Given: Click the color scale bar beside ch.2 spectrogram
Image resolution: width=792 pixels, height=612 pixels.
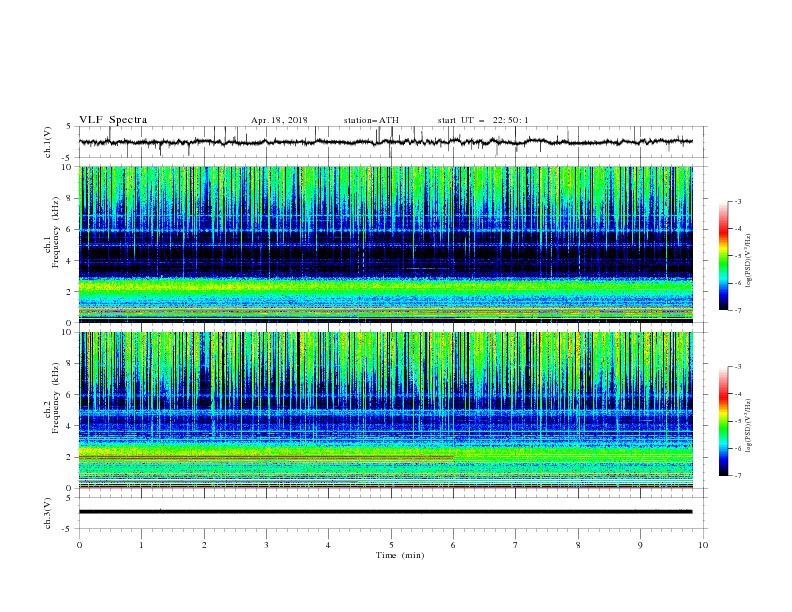Looking at the screenshot, I should 724,421.
